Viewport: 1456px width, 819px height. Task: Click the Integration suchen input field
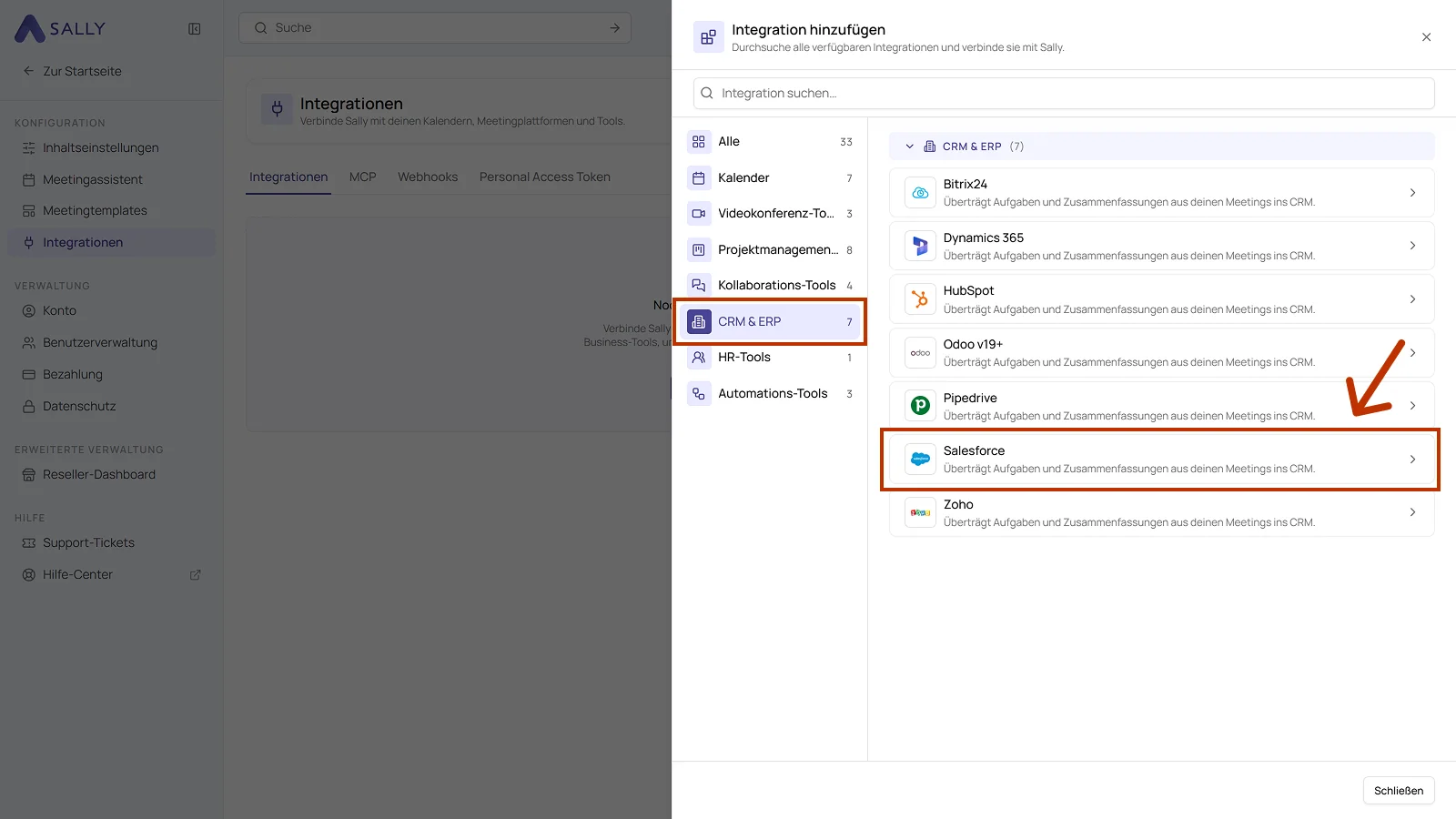click(x=1064, y=93)
